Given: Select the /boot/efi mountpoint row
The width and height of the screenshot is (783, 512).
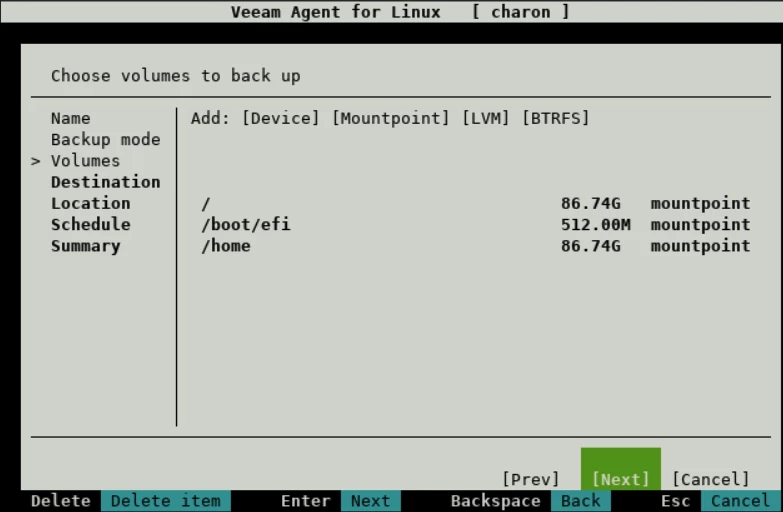Looking at the screenshot, I should tap(475, 224).
